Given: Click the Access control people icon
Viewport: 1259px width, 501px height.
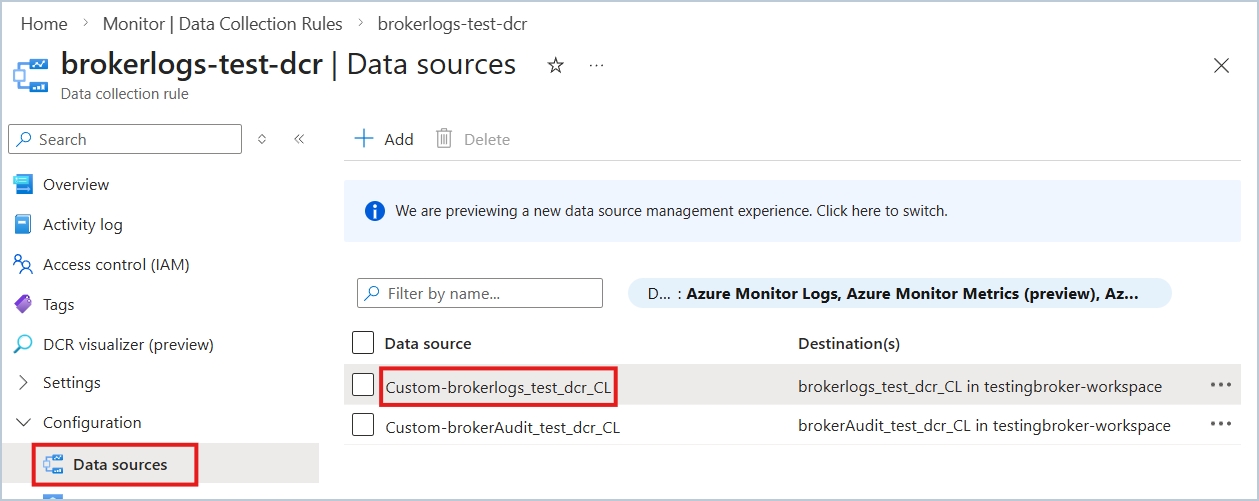Looking at the screenshot, I should 23,264.
